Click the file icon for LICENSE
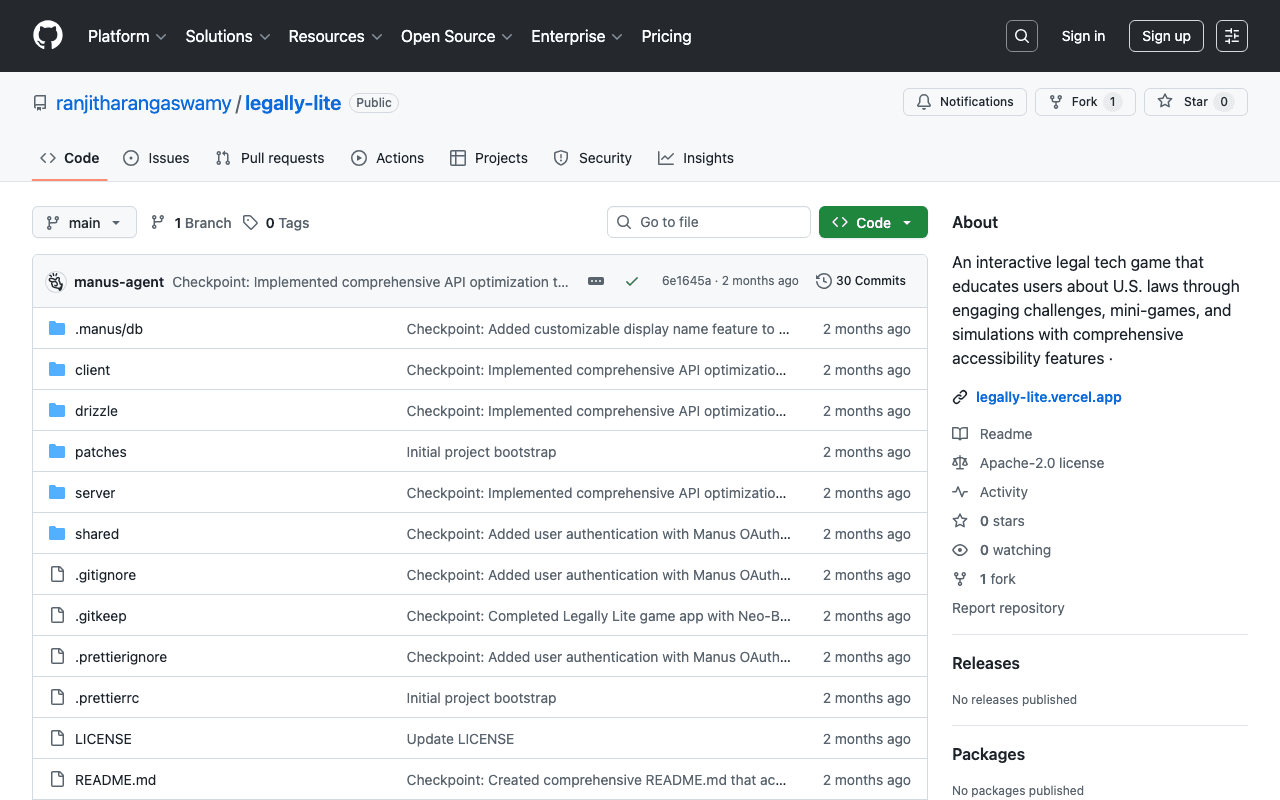 click(x=57, y=739)
